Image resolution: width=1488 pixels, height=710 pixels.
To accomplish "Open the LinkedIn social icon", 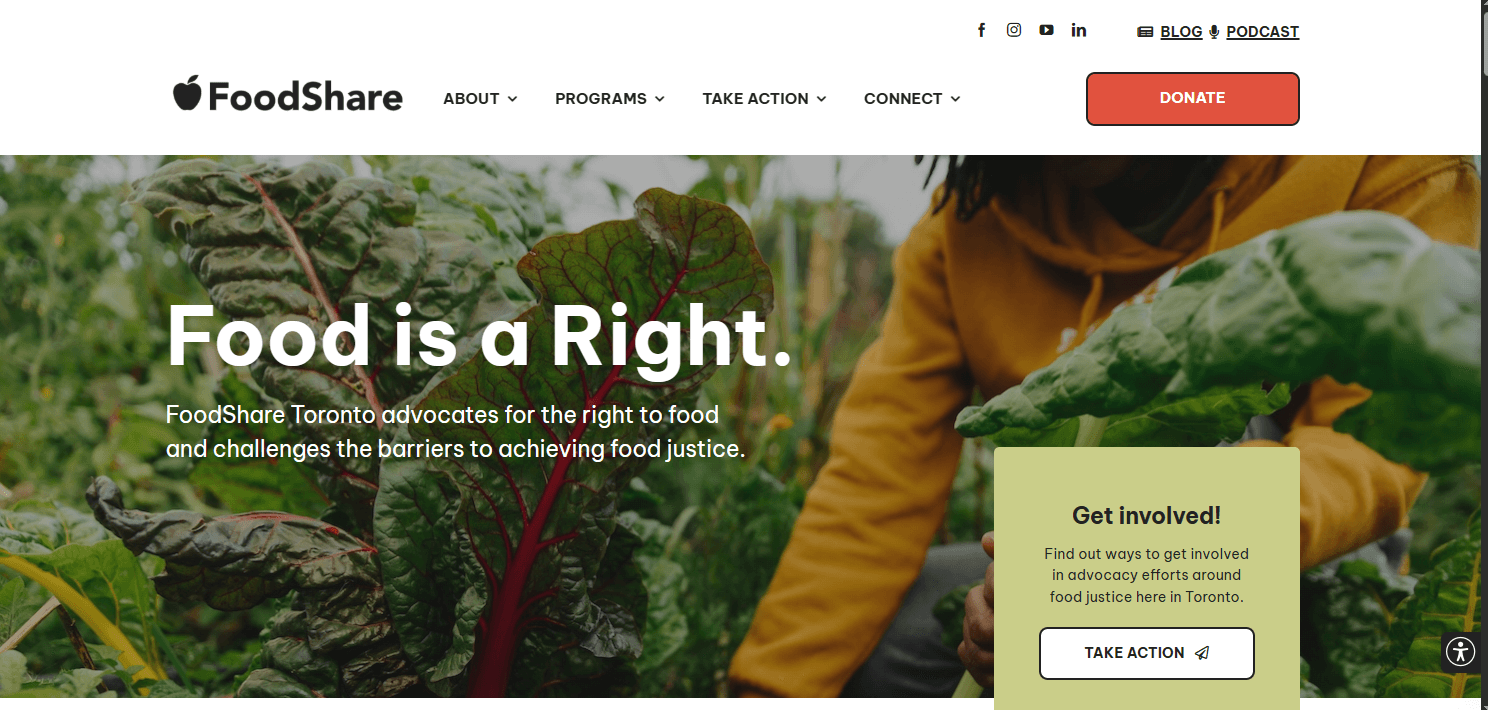I will pos(1078,30).
